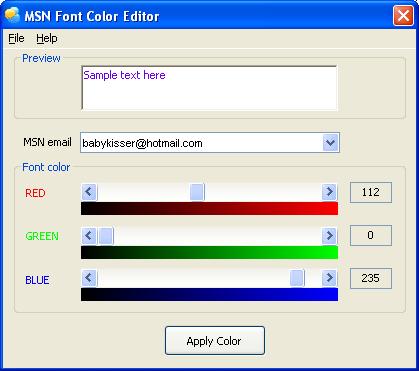The image size is (419, 371).
Task: Click the MSN app icon in title bar
Action: pos(12,15)
